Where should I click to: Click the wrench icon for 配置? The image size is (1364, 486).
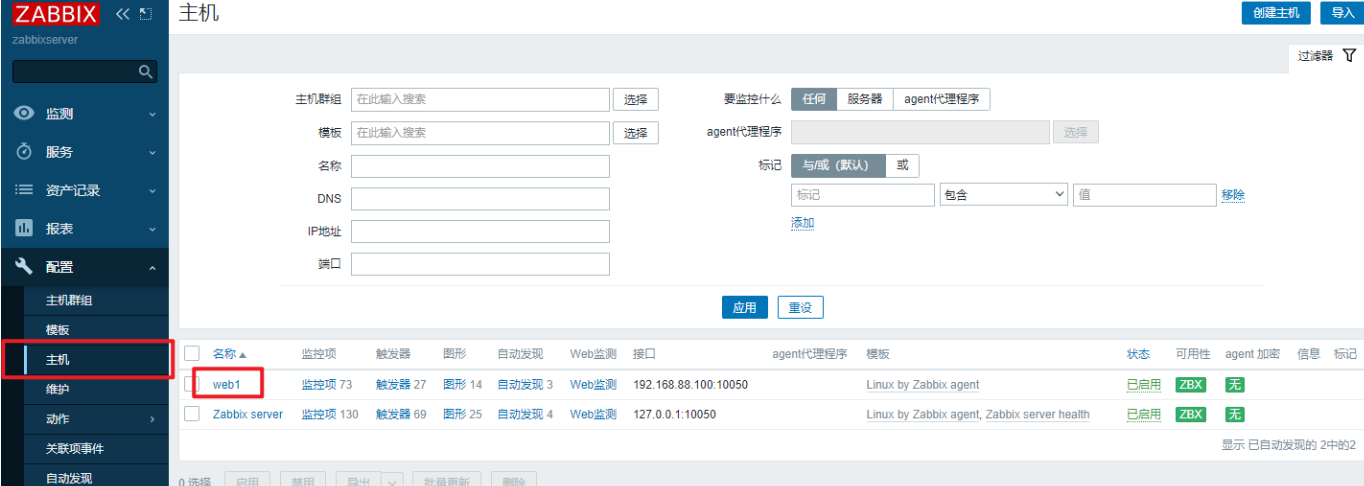point(25,266)
